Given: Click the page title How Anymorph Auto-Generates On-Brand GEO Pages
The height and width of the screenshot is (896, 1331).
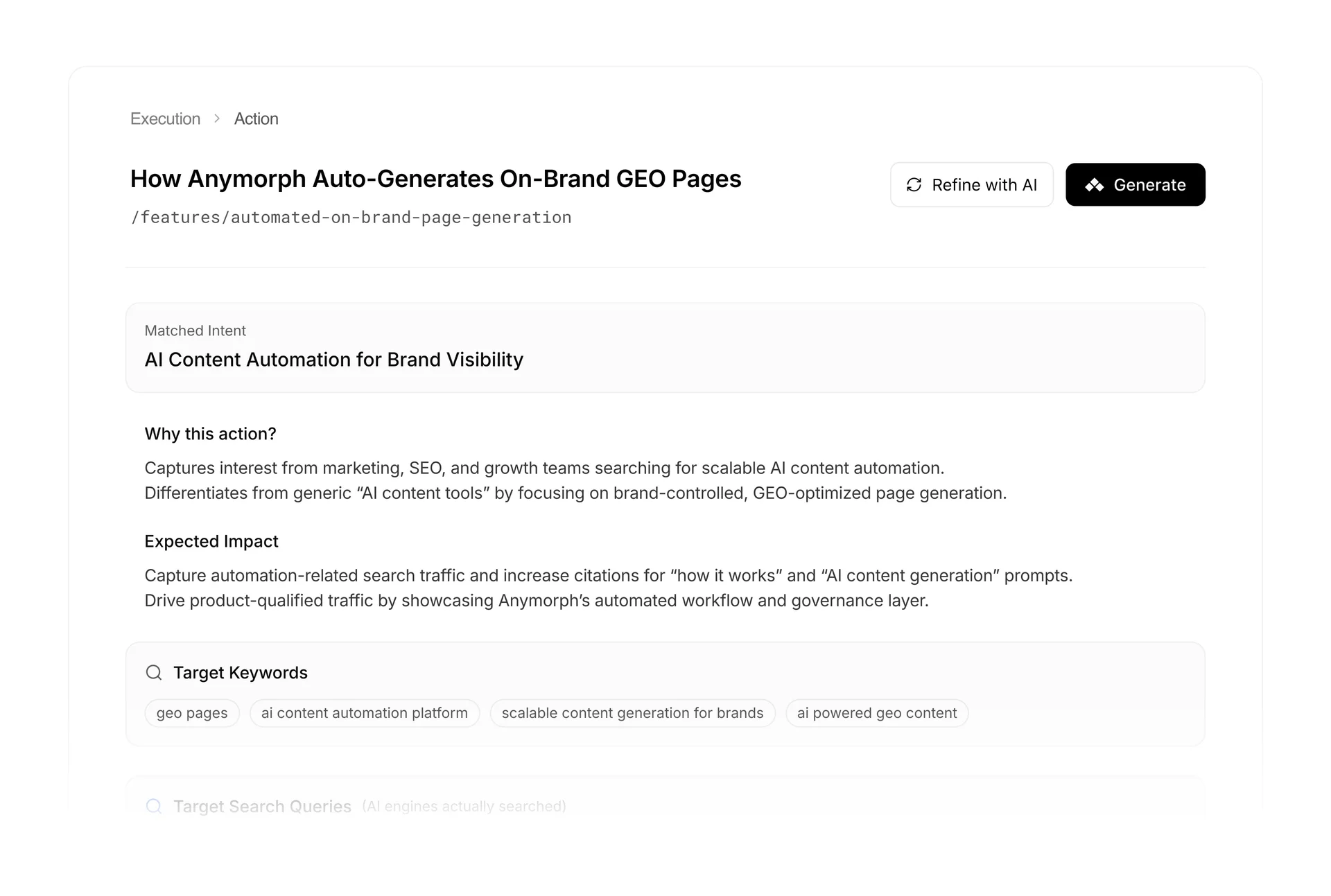Looking at the screenshot, I should tap(435, 179).
